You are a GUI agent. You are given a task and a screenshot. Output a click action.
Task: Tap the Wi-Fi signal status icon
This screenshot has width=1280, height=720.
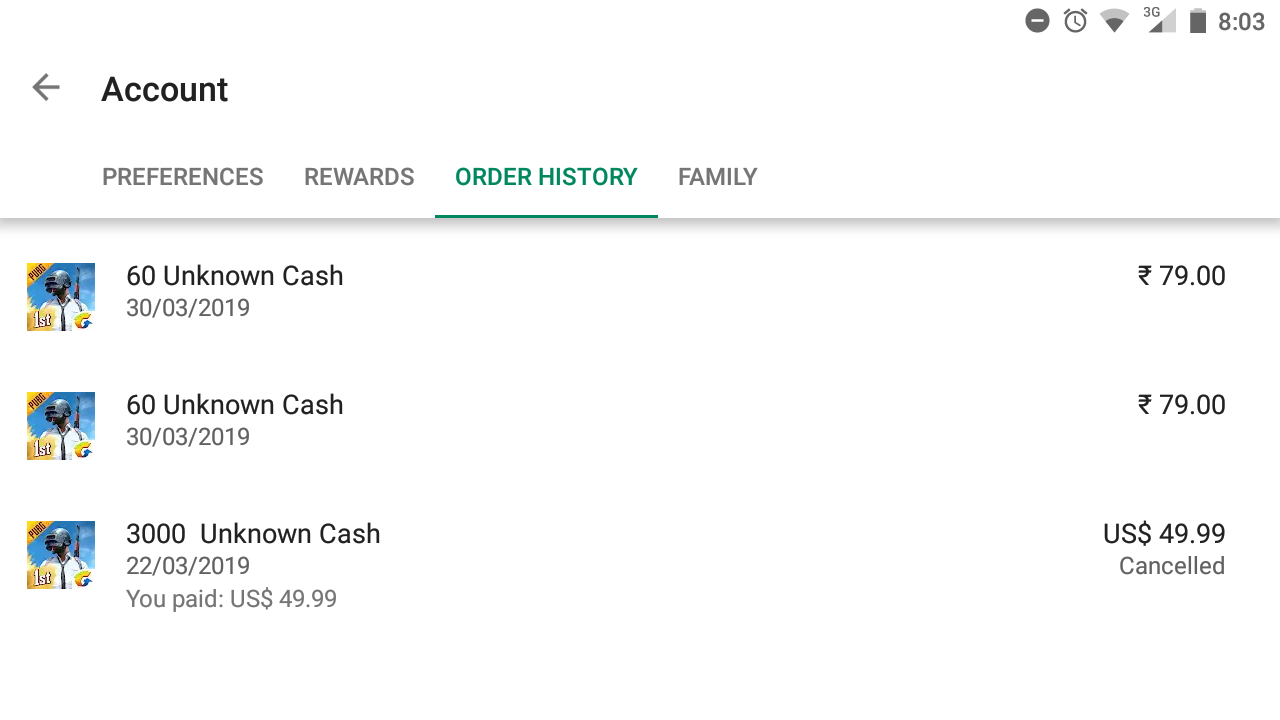1114,21
